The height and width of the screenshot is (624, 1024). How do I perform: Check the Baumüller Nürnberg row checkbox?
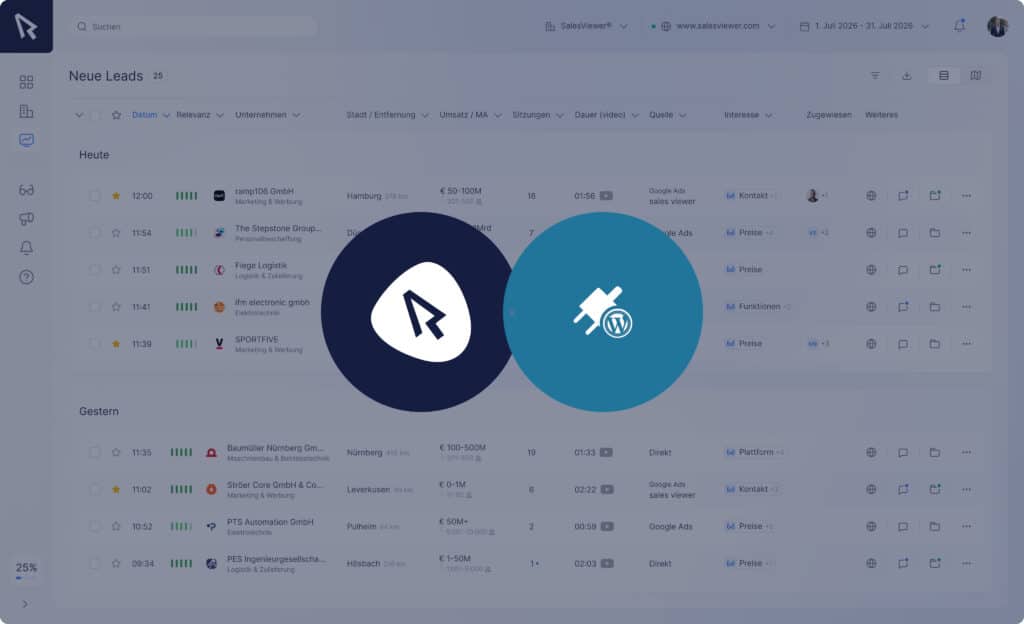(x=95, y=452)
